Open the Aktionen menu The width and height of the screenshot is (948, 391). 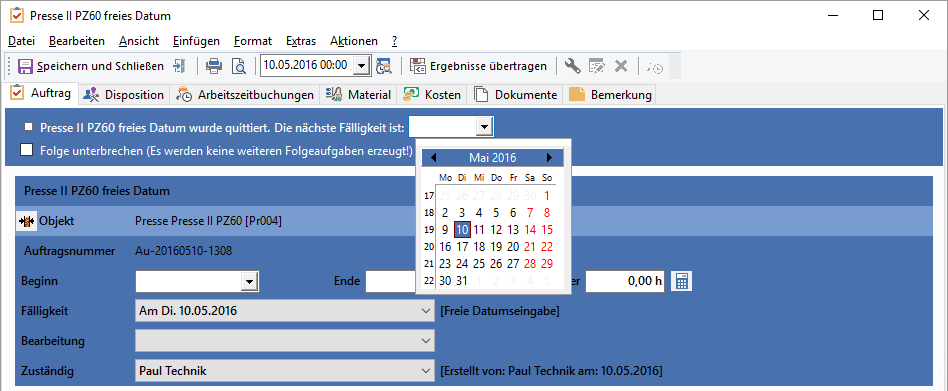point(354,41)
